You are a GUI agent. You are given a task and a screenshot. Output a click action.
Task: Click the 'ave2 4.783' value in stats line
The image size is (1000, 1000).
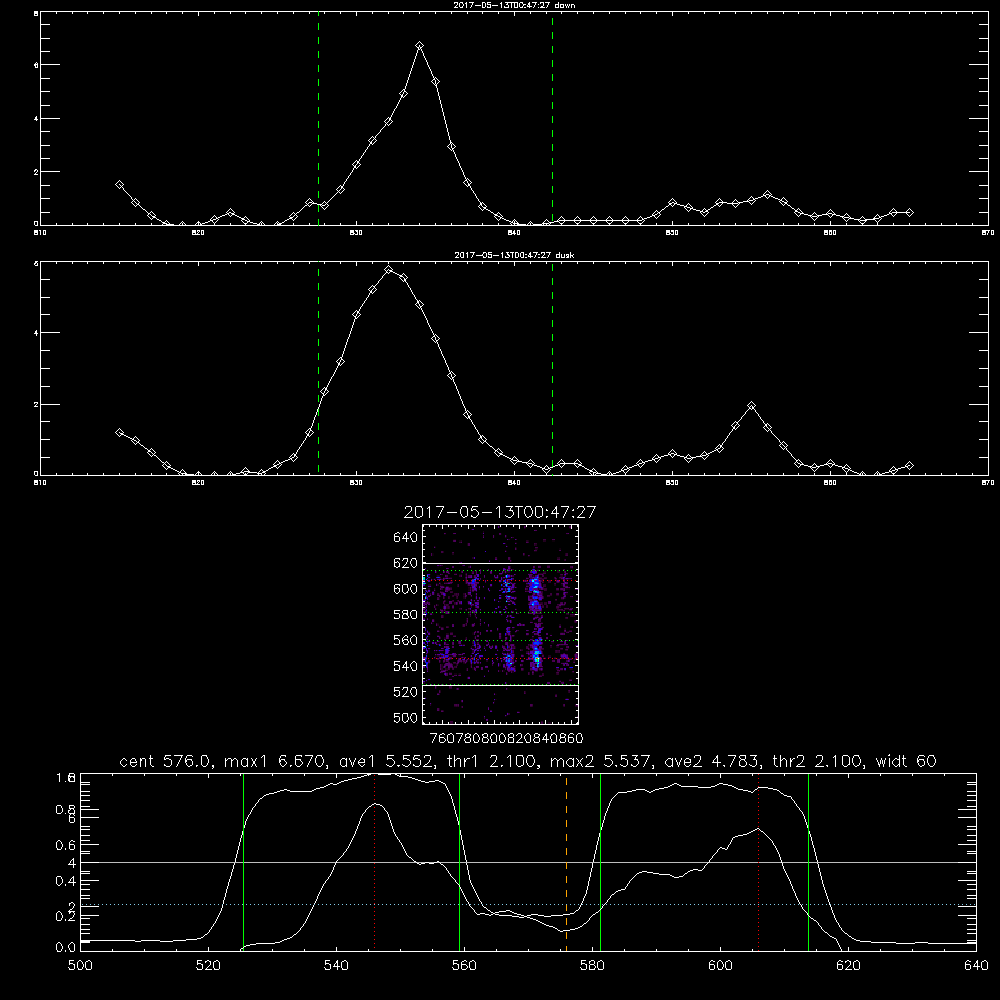[712, 761]
